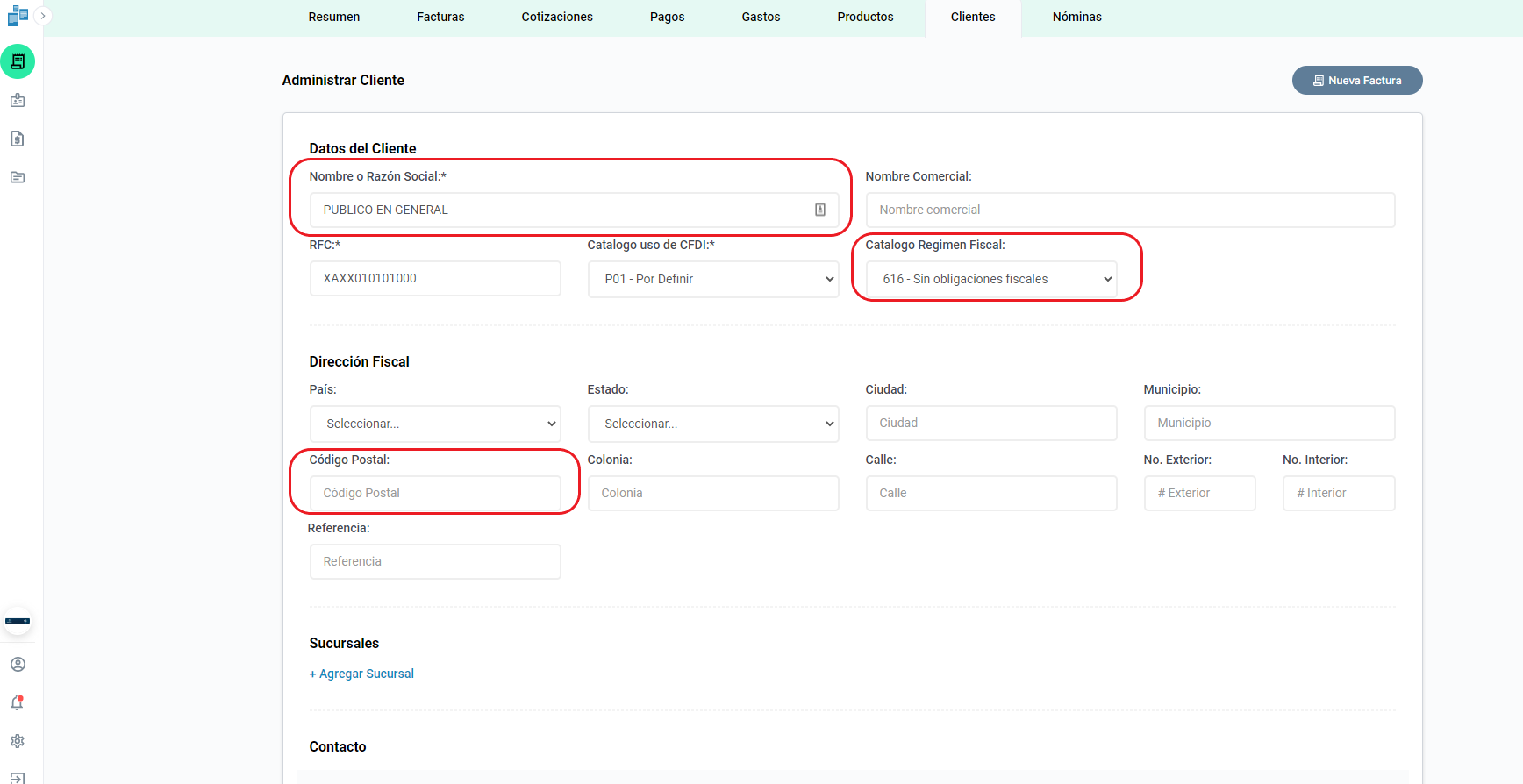Expand the sidebar with the chevron arrow
The image size is (1523, 784).
pyautogui.click(x=43, y=16)
